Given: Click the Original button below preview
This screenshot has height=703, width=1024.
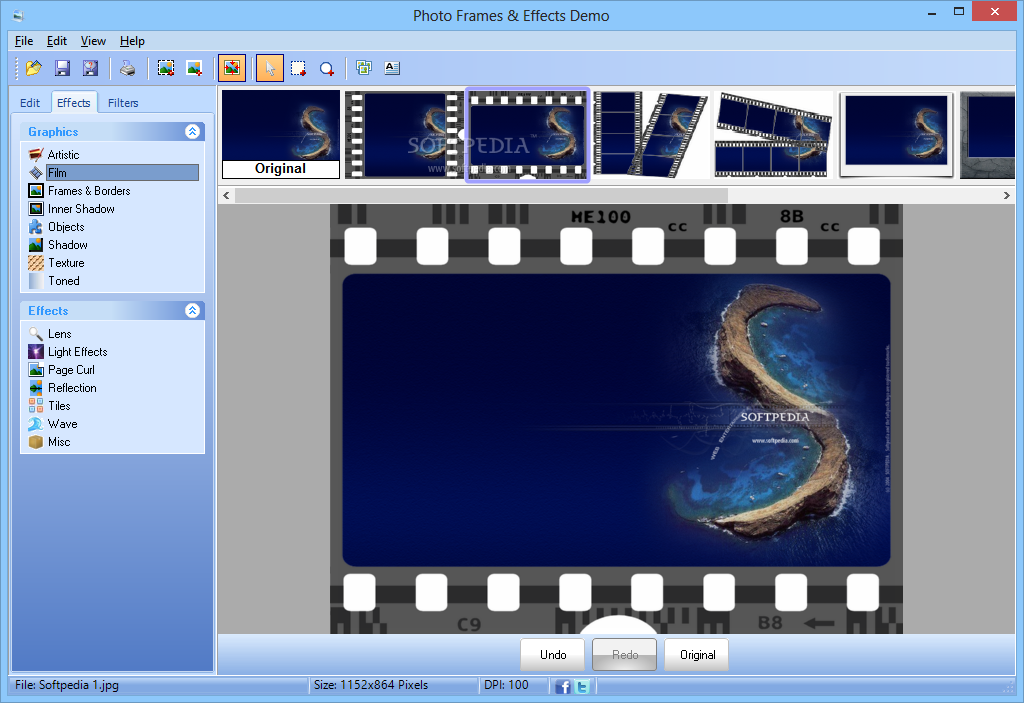Looking at the screenshot, I should [x=697, y=655].
